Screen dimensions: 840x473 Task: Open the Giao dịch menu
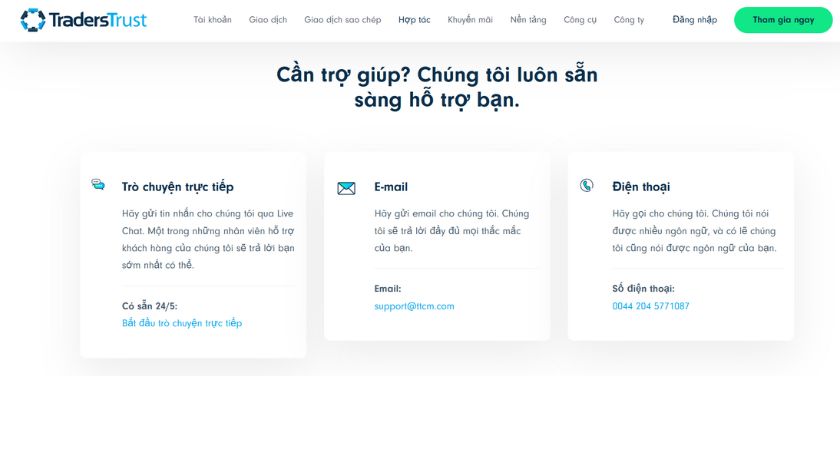coord(268,20)
